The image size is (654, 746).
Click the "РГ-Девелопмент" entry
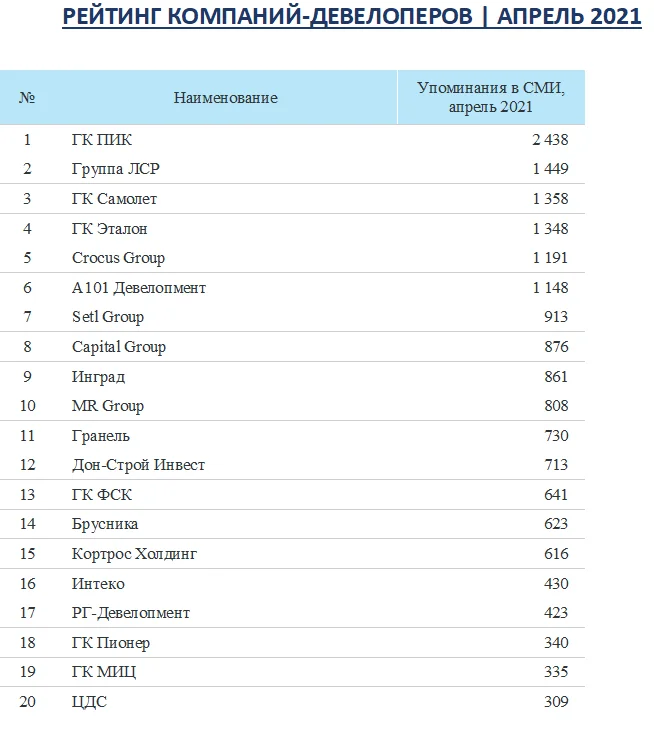(131, 613)
